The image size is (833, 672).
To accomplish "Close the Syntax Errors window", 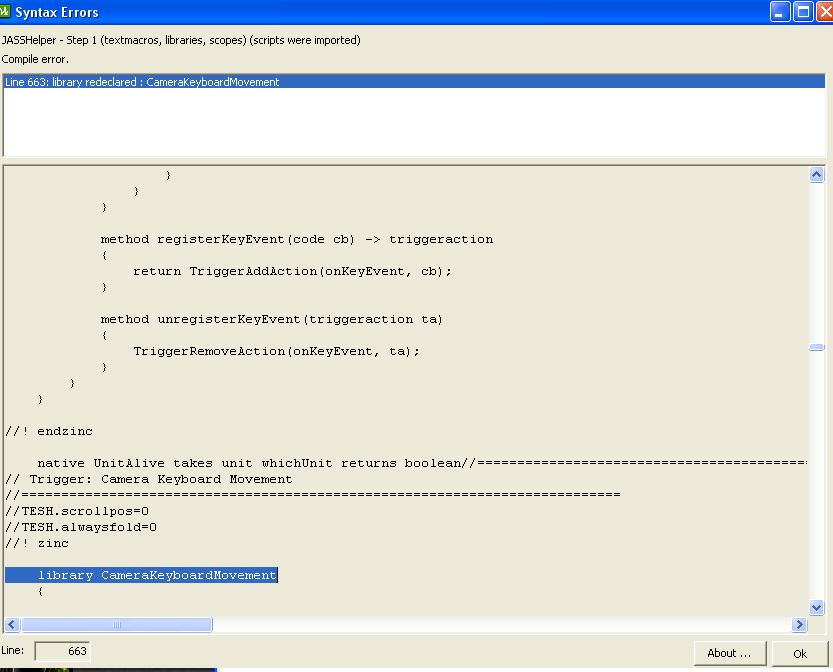I will pos(825,12).
